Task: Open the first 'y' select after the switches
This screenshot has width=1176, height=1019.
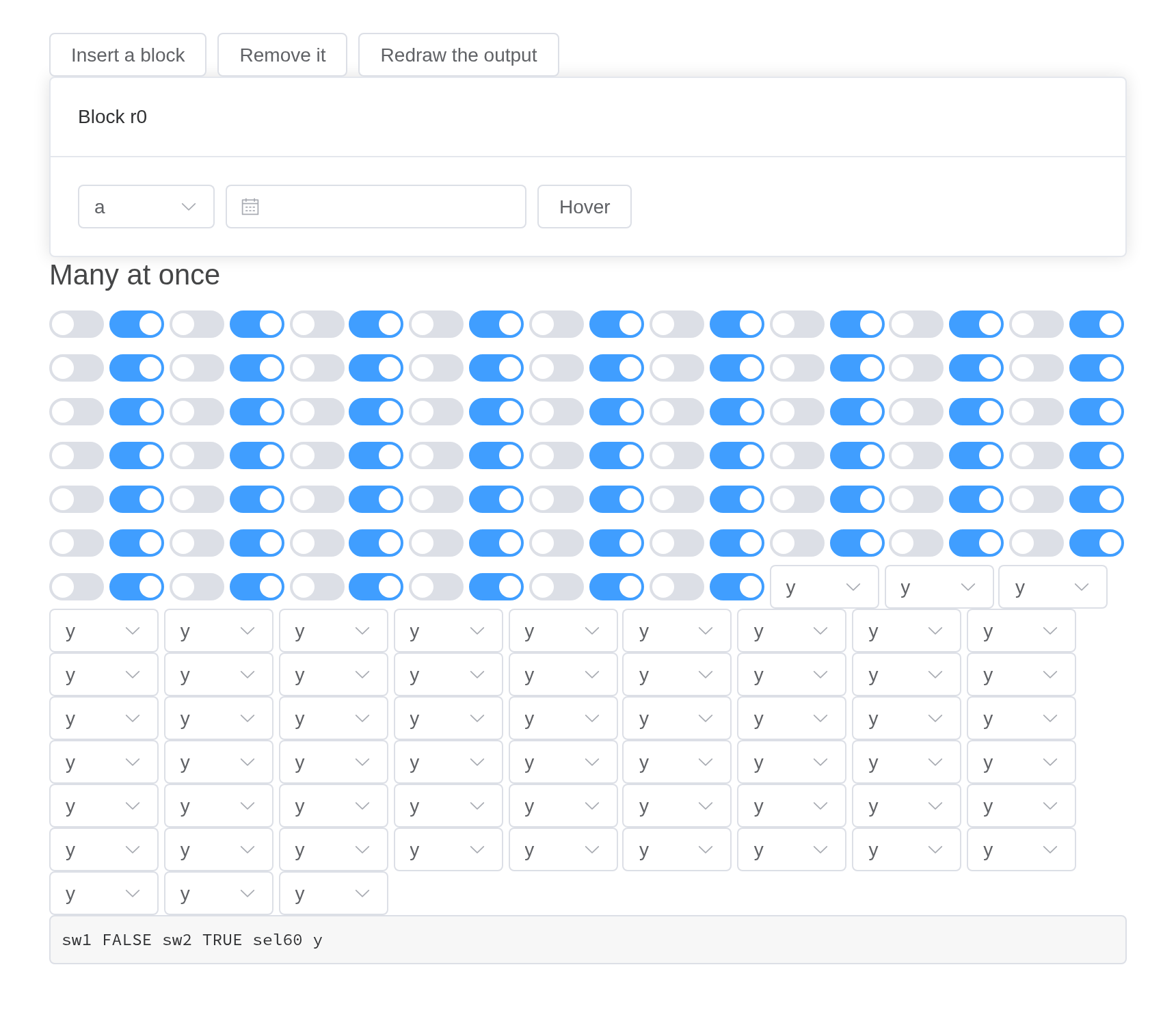Action: [x=825, y=587]
